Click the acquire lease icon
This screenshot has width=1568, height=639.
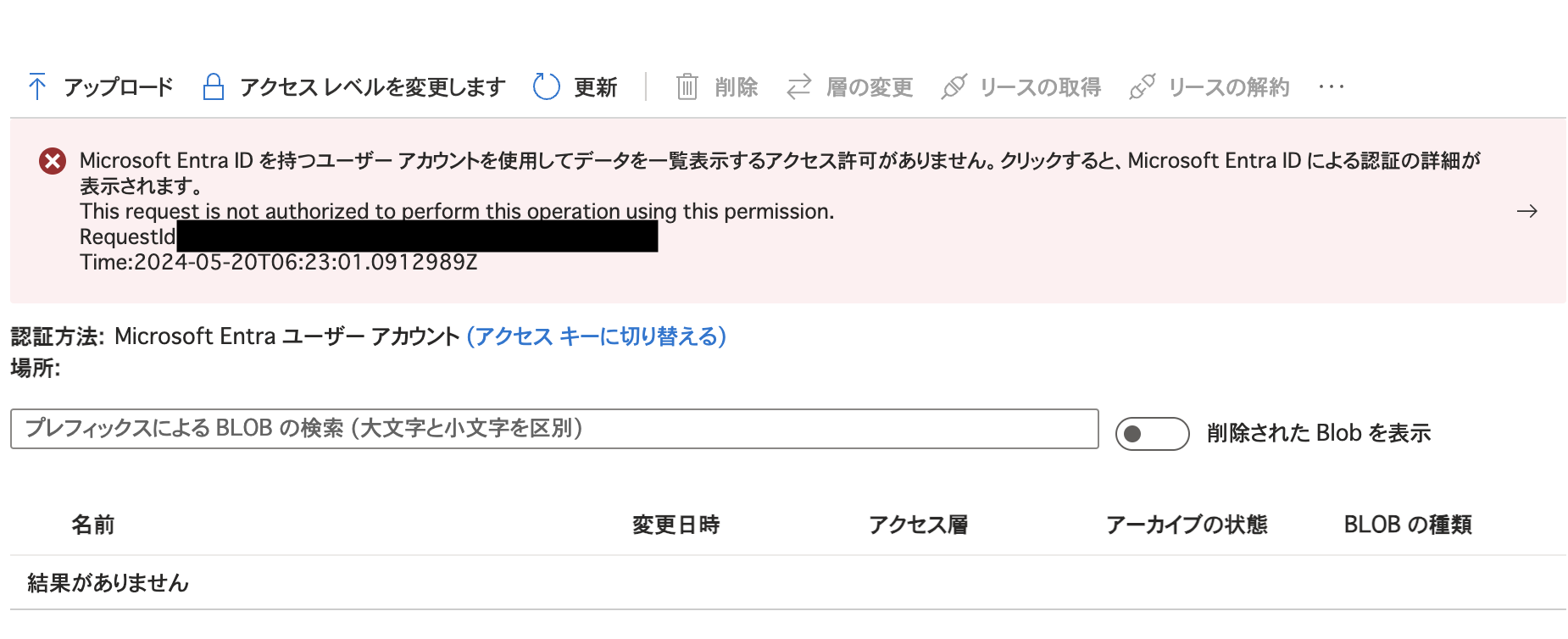click(x=954, y=86)
